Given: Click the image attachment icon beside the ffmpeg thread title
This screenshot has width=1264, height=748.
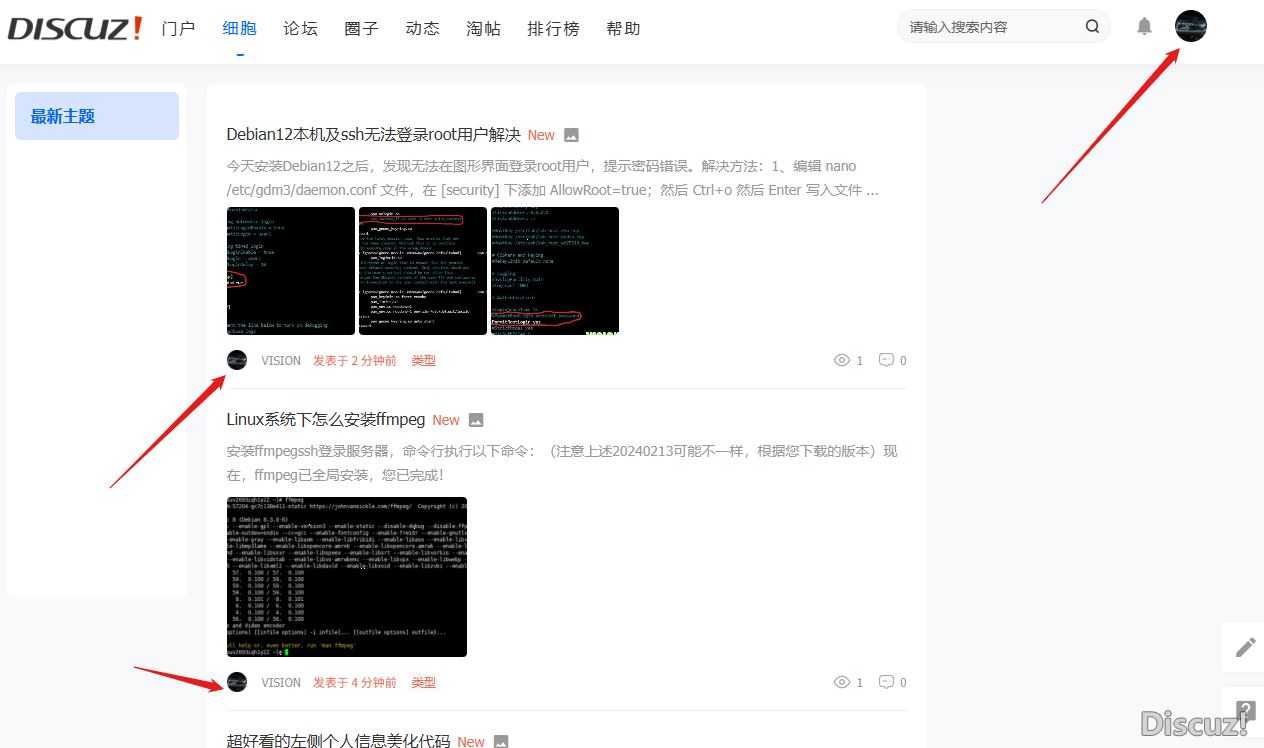Looking at the screenshot, I should [x=475, y=419].
